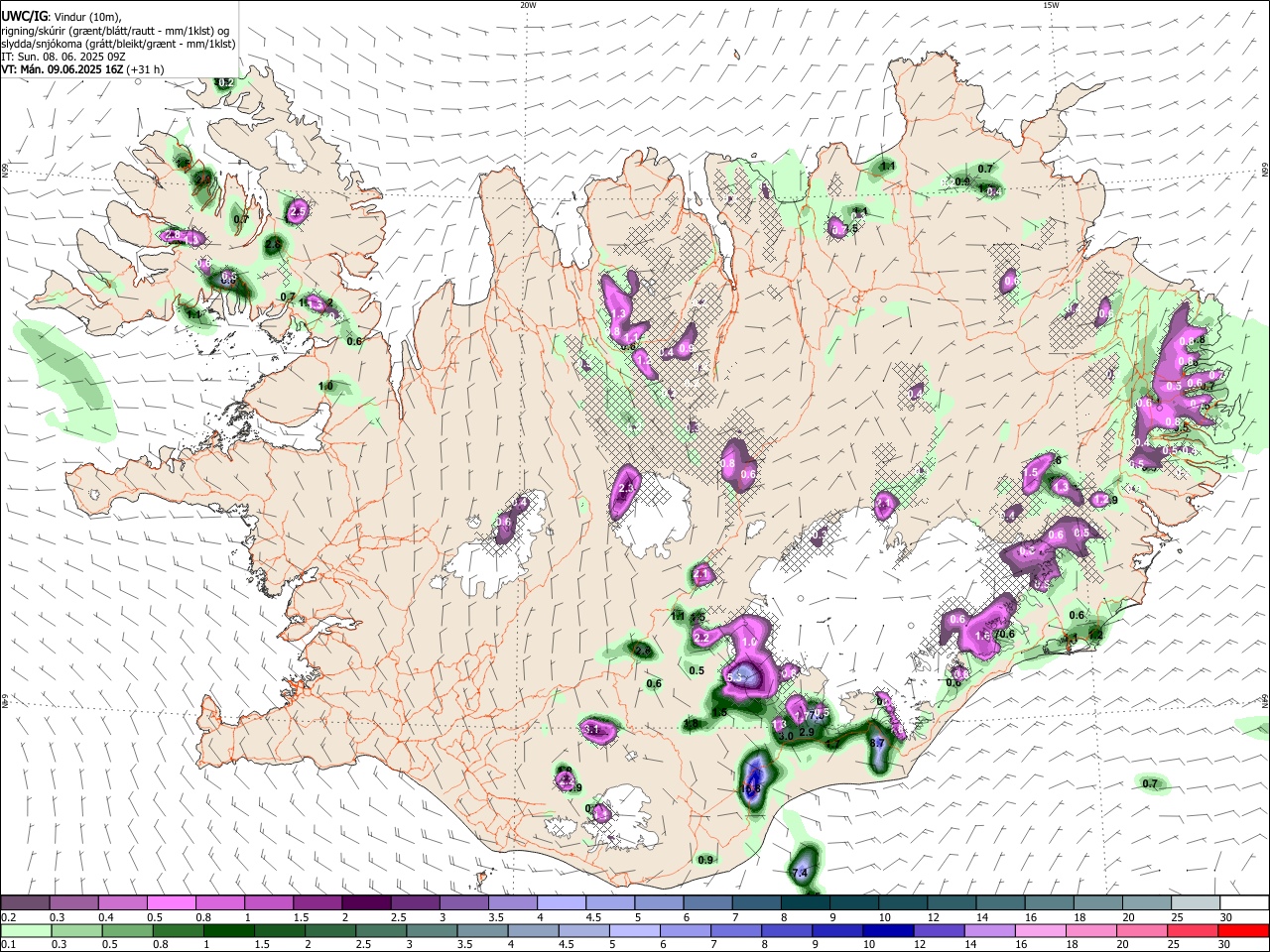The height and width of the screenshot is (952, 1270).
Task: Select the navy blue 10 rain swatch
Action: (x=887, y=930)
